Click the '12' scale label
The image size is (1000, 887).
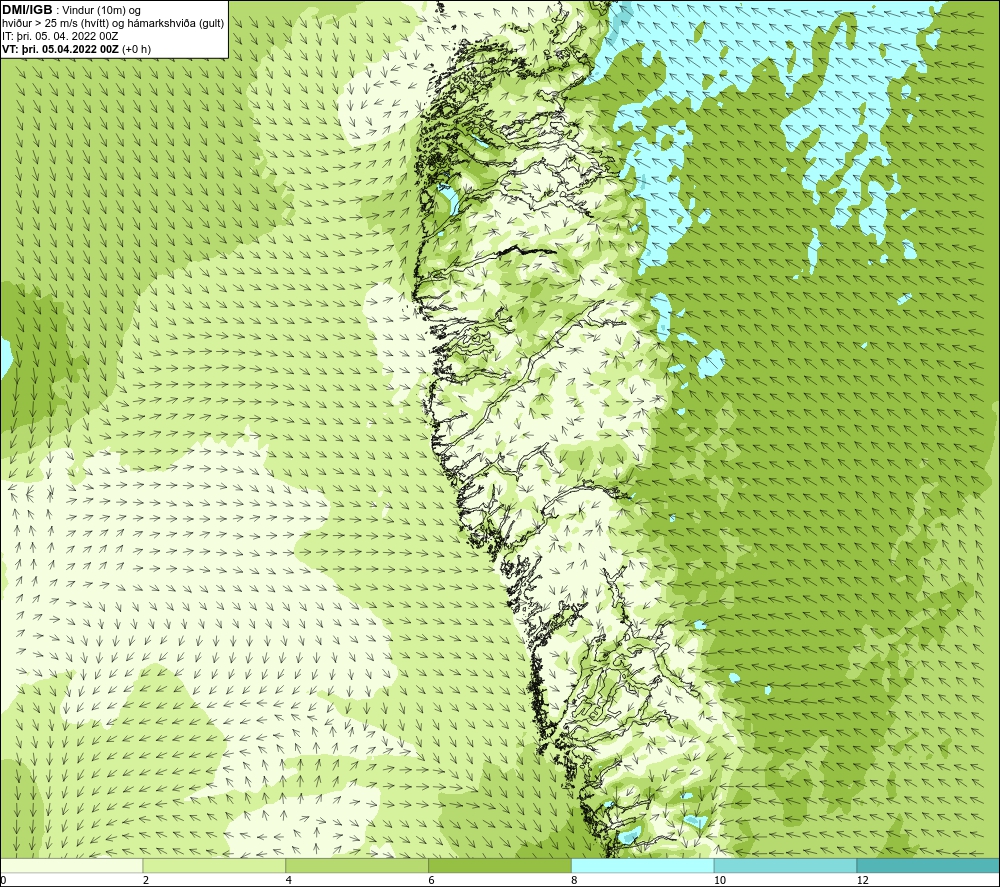pyautogui.click(x=863, y=880)
